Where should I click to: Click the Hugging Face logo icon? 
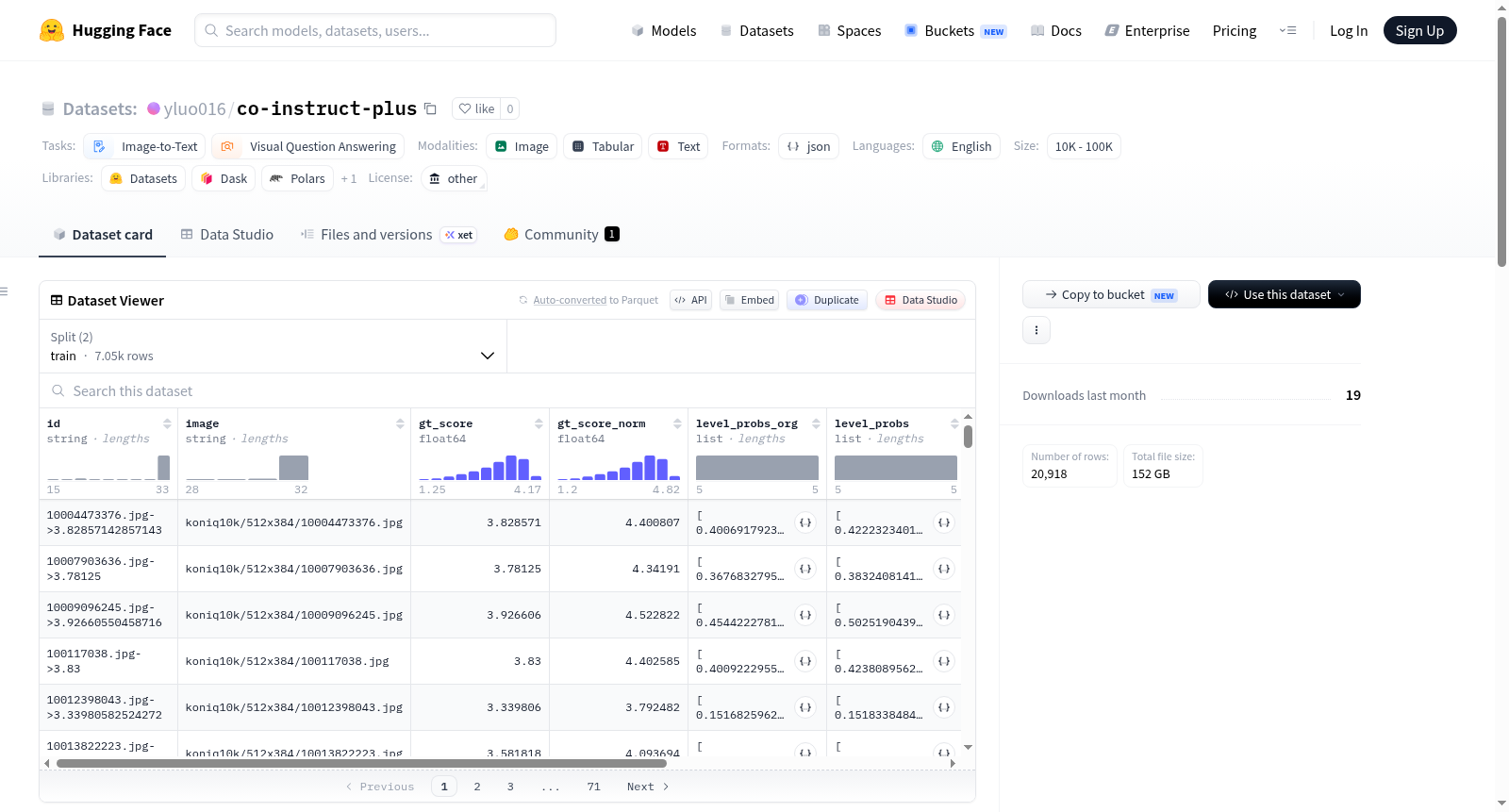click(52, 30)
